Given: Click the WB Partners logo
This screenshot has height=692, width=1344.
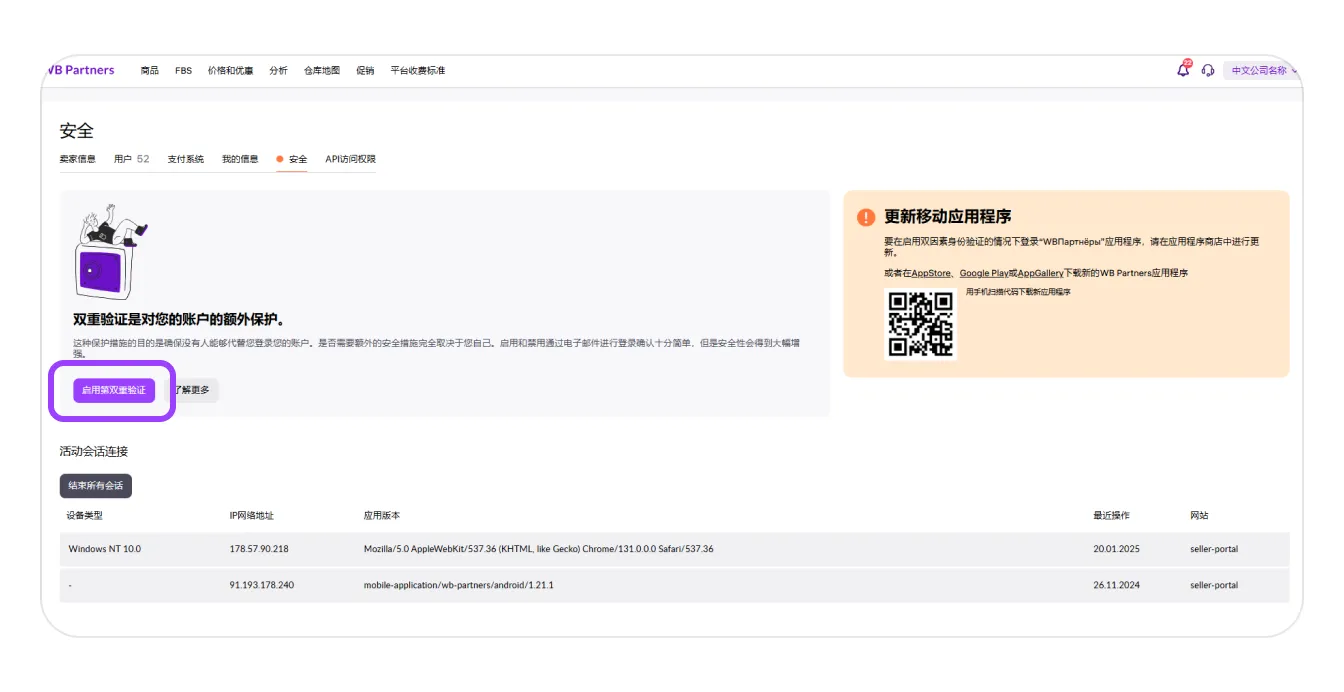Looking at the screenshot, I should tap(82, 70).
